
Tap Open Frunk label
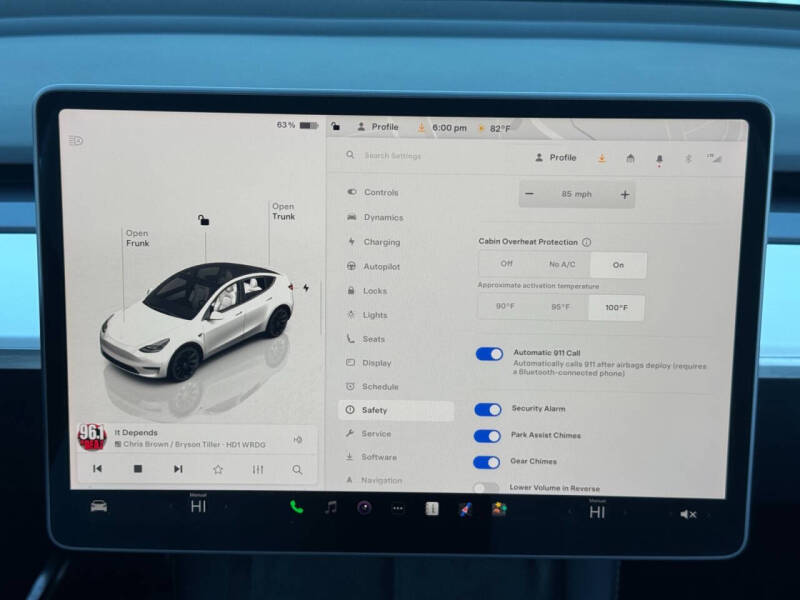(x=139, y=240)
